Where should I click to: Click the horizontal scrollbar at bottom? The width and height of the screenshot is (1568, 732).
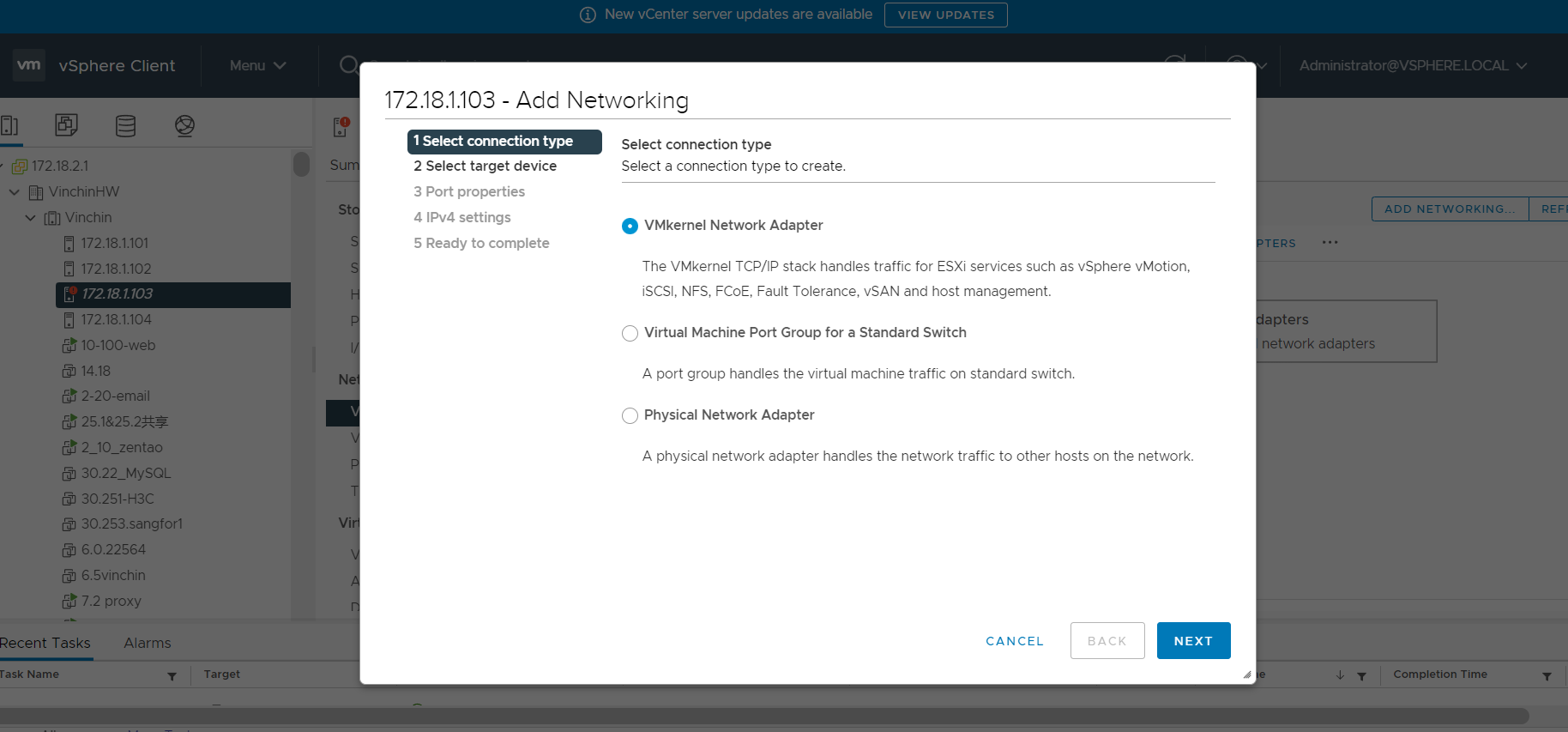coord(763,716)
